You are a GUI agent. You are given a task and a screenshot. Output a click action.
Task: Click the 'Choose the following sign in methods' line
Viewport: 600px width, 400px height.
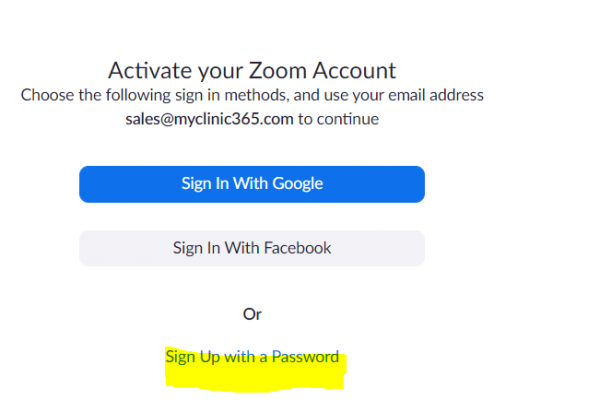tap(252, 96)
